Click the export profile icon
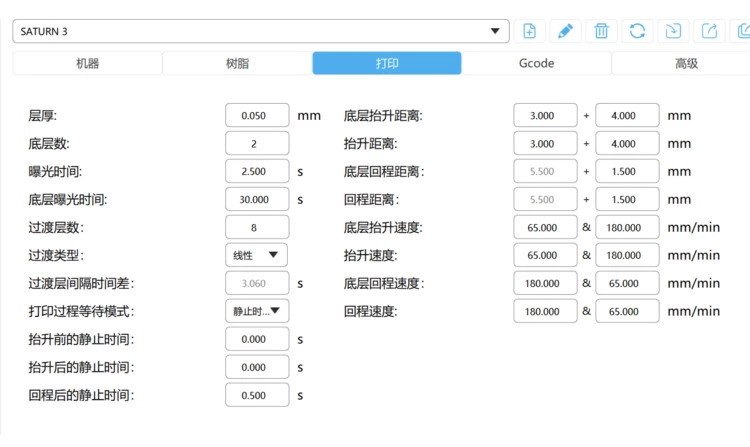This screenshot has width=750, height=447. click(x=710, y=31)
